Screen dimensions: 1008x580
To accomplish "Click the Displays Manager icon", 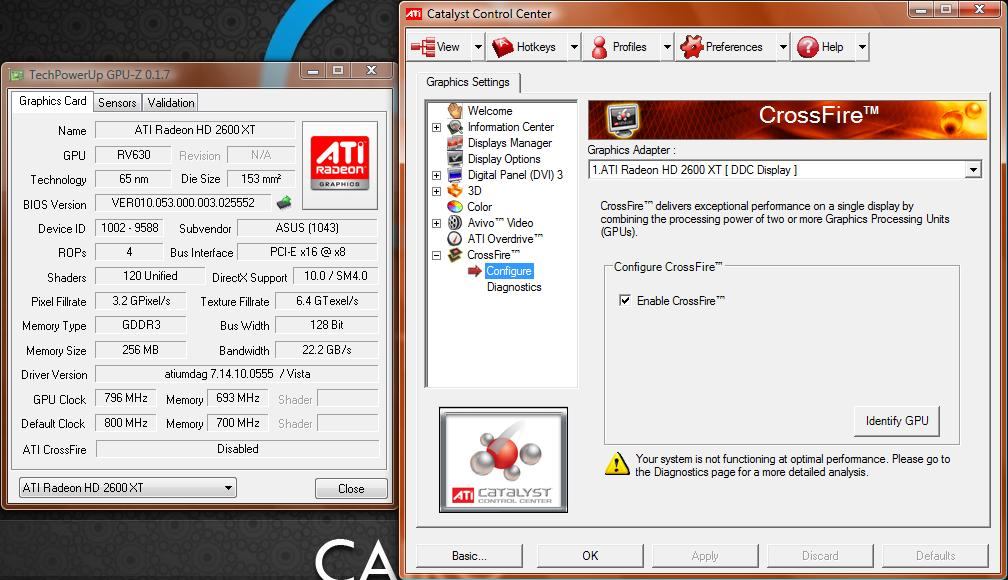I will (455, 143).
